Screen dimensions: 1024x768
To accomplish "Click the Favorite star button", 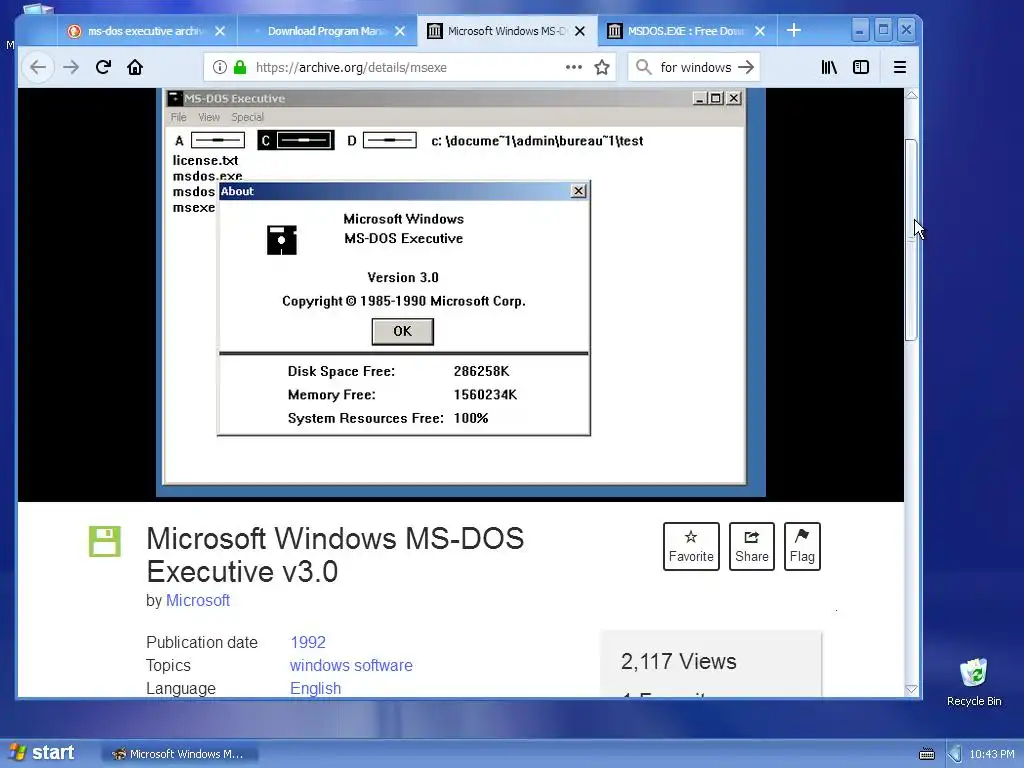I will pos(691,546).
